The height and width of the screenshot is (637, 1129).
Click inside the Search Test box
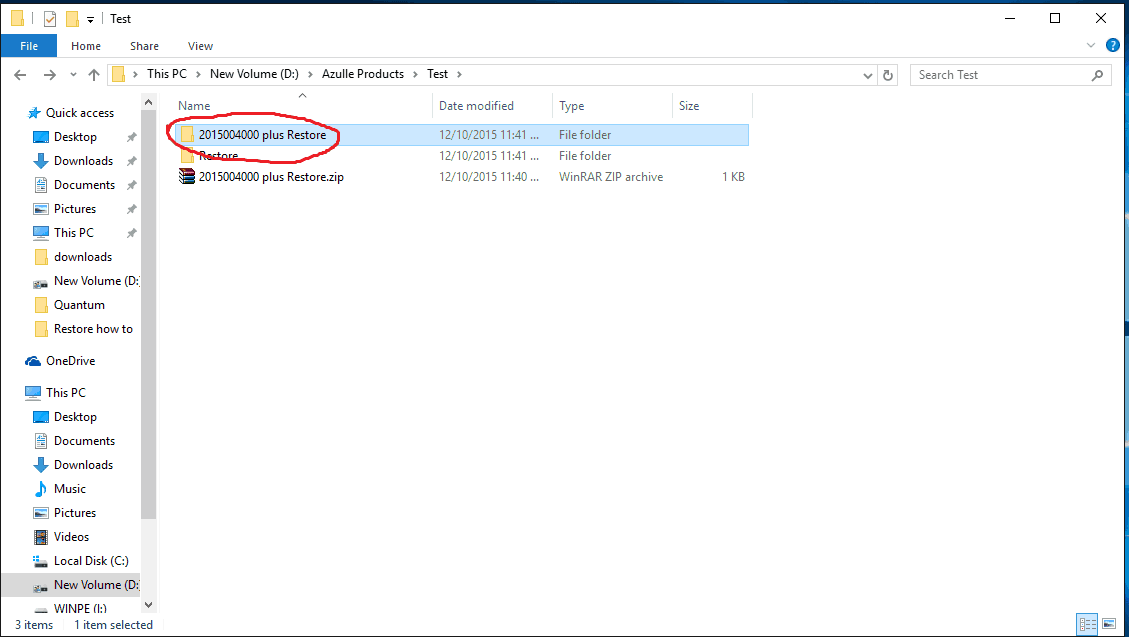(1000, 75)
